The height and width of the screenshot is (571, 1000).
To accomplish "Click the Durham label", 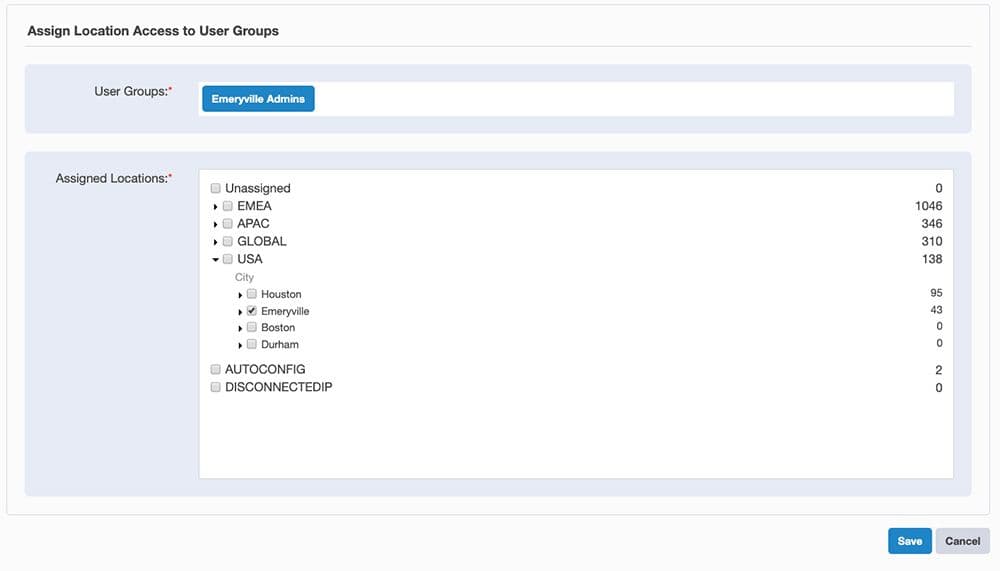I will [x=280, y=345].
